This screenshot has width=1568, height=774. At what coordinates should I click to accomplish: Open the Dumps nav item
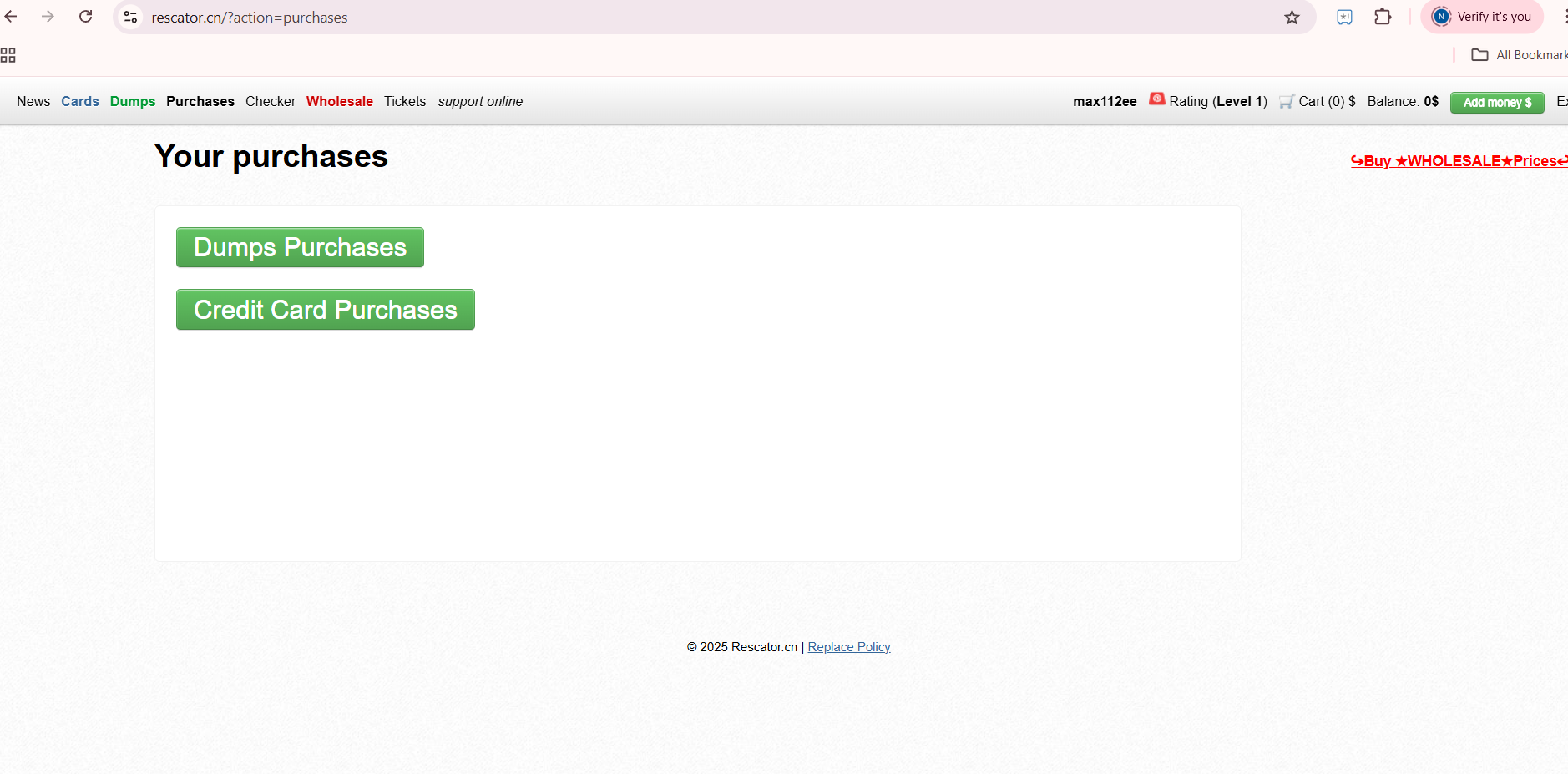click(x=133, y=101)
